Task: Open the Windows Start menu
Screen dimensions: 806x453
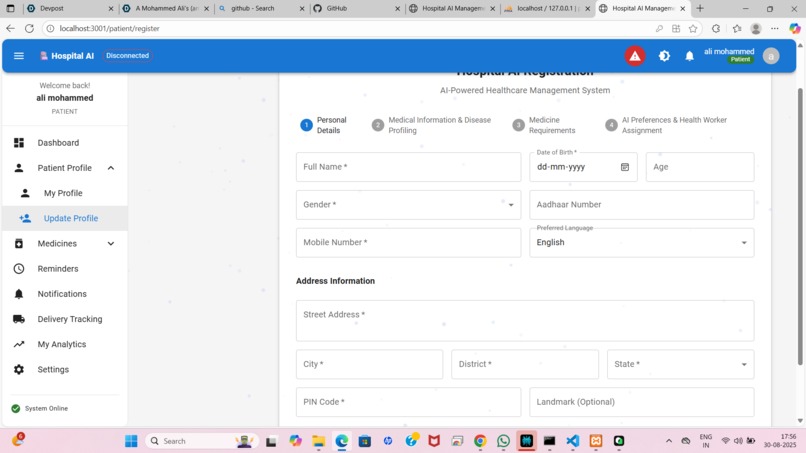Action: click(x=131, y=441)
